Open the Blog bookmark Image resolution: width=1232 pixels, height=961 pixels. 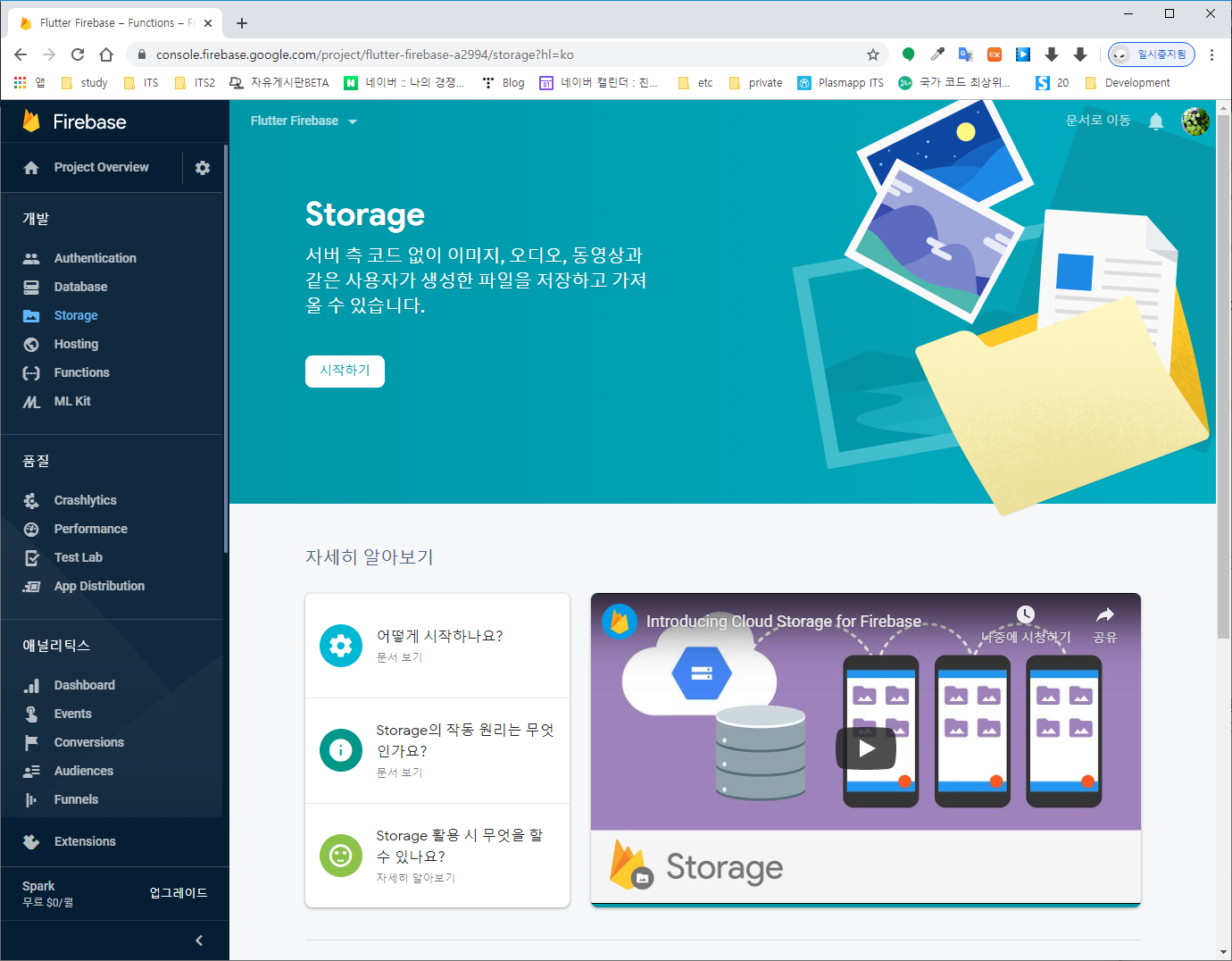(x=504, y=83)
